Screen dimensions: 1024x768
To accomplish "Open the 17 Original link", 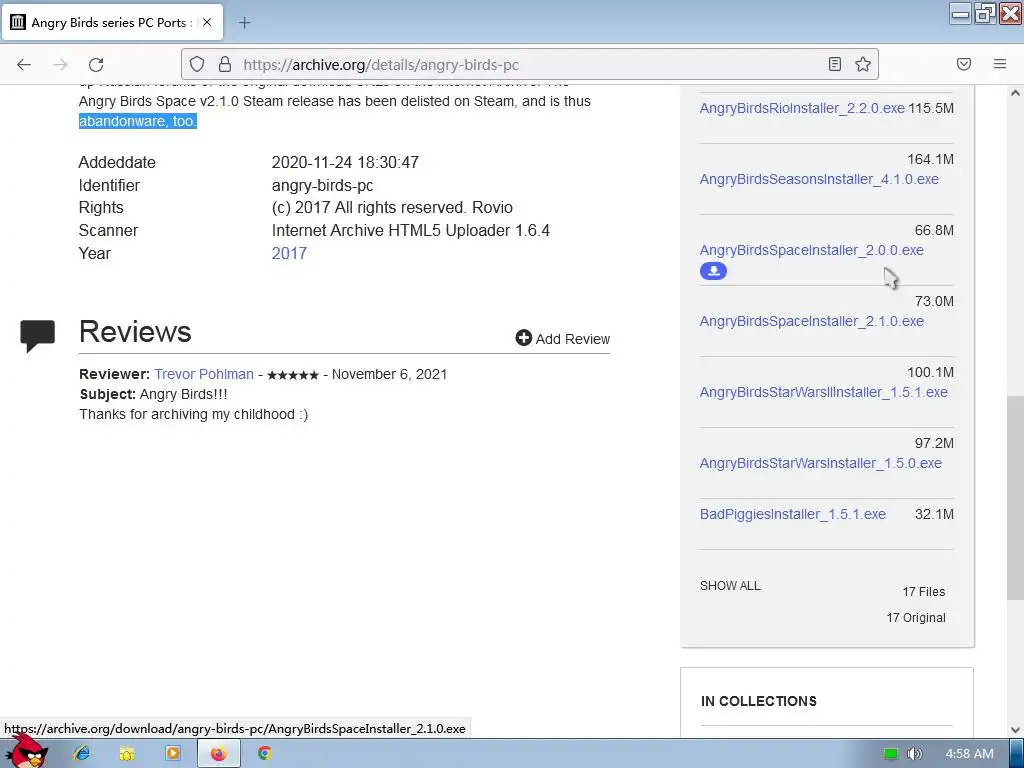I will pos(916,618).
